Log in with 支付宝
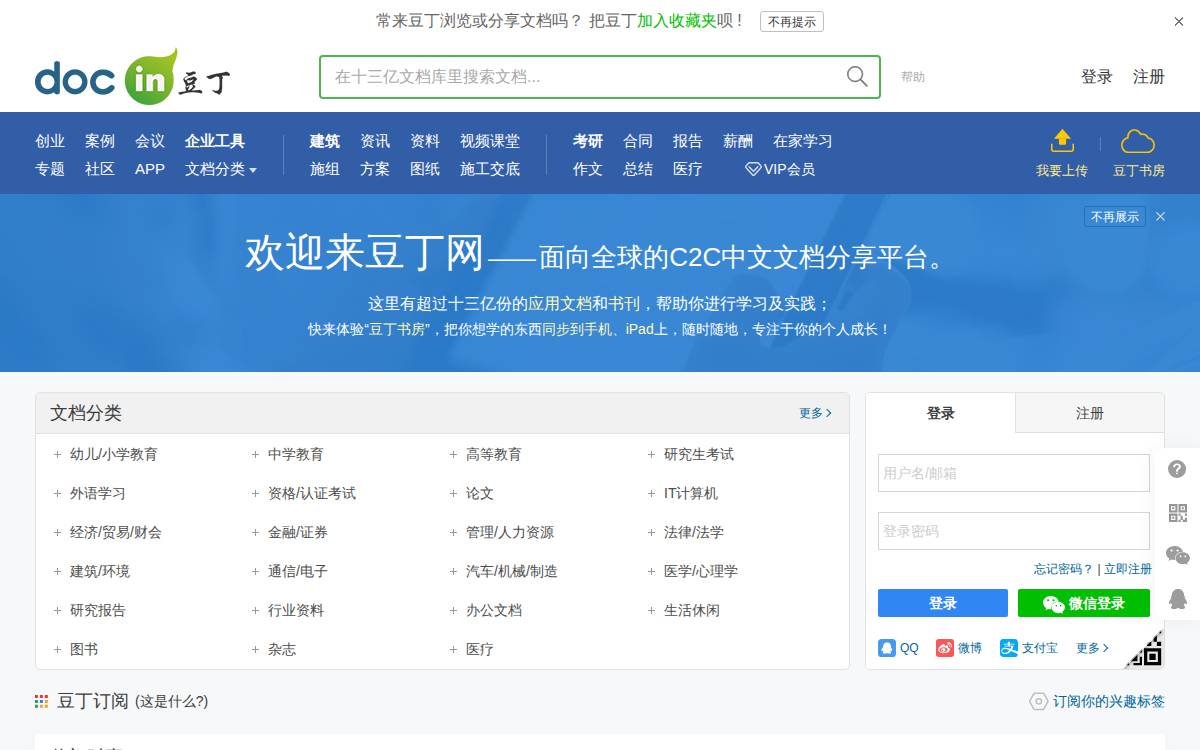The image size is (1200, 750). 1029,648
